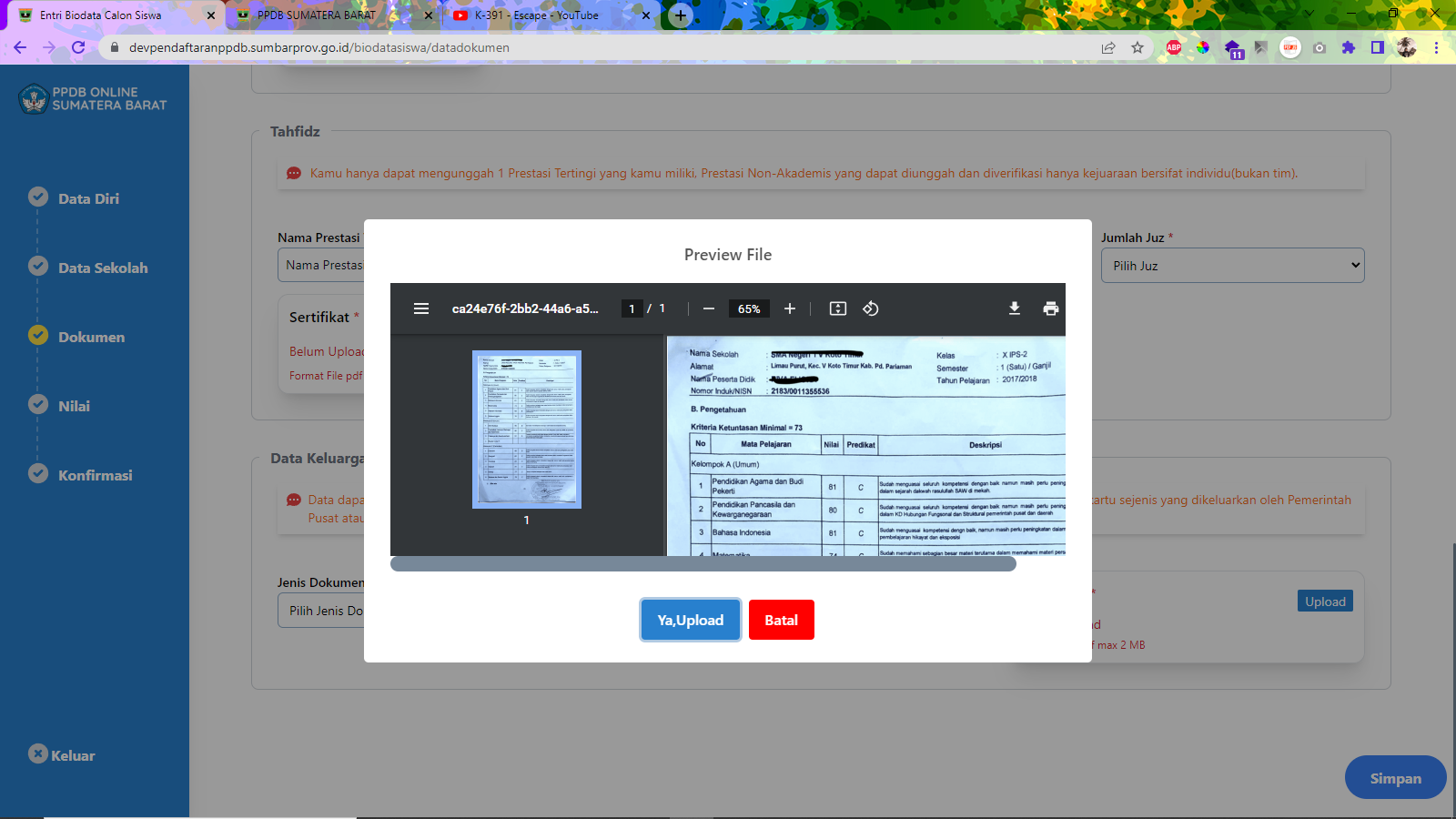Select page 1 thumbnail in PDF sidebar
Viewport: 1456px width, 819px height.
point(526,430)
